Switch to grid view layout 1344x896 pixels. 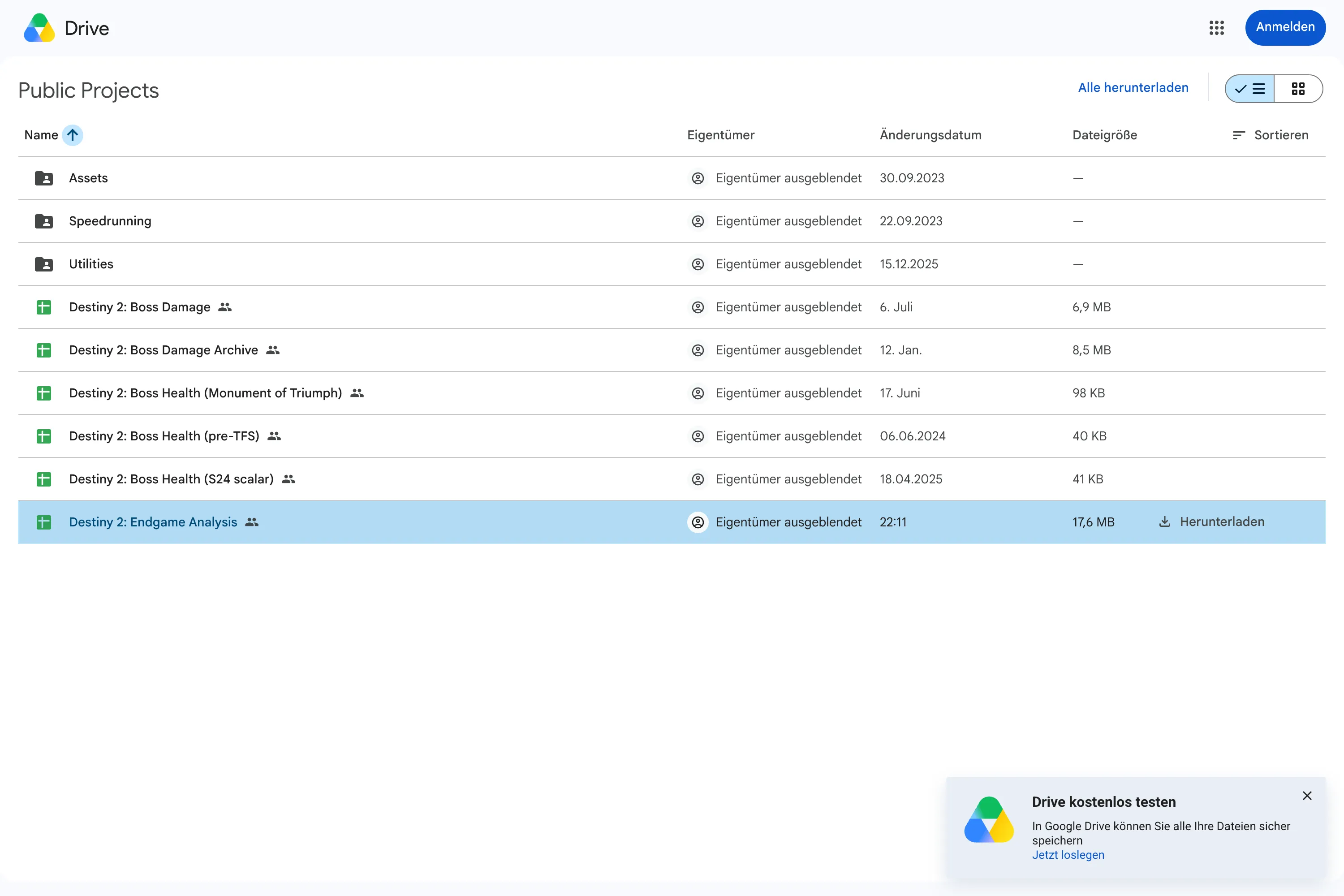pyautogui.click(x=1298, y=89)
